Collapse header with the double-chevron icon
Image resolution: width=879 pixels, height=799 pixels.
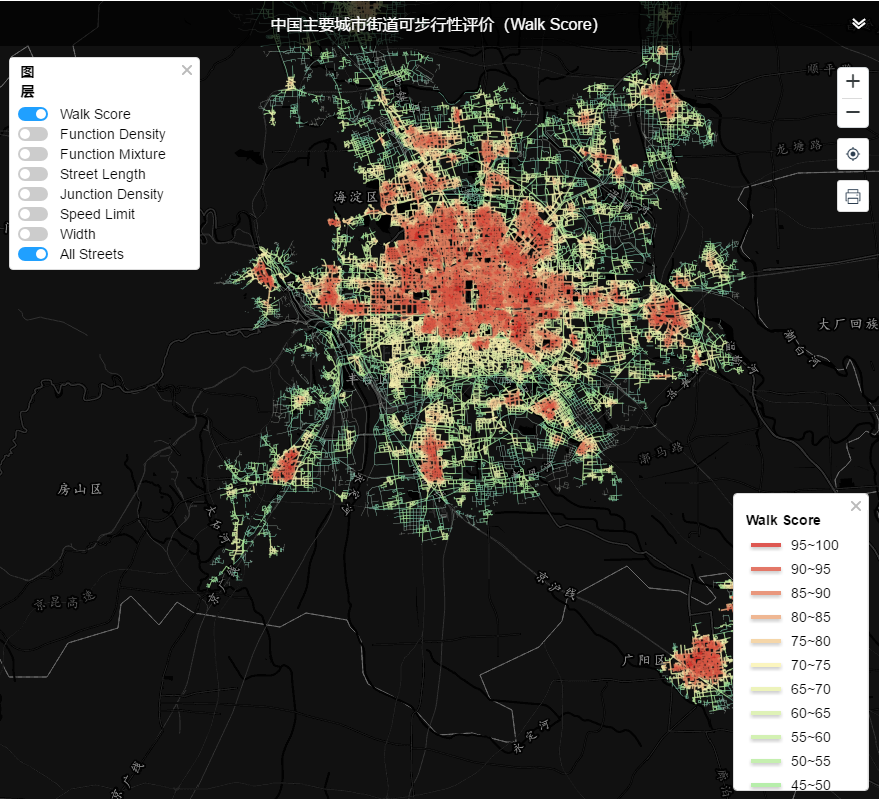[x=858, y=24]
